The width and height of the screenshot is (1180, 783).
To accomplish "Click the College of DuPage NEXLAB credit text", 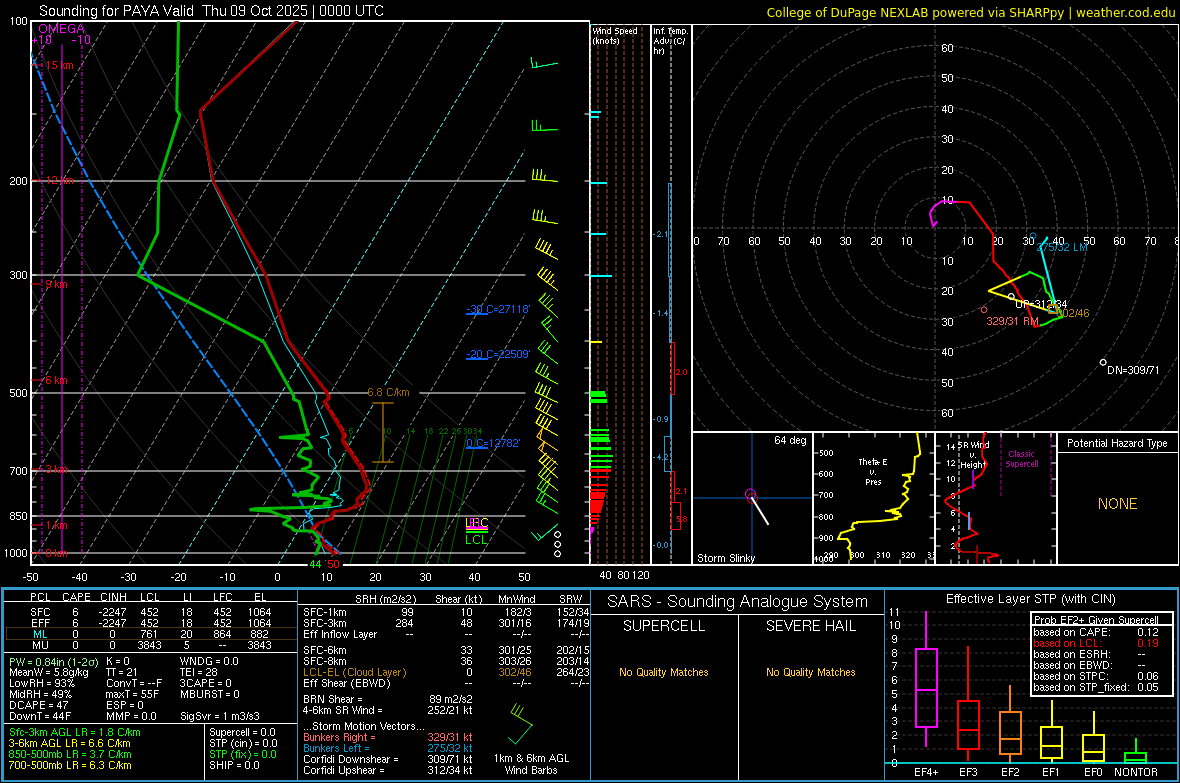I will (970, 12).
